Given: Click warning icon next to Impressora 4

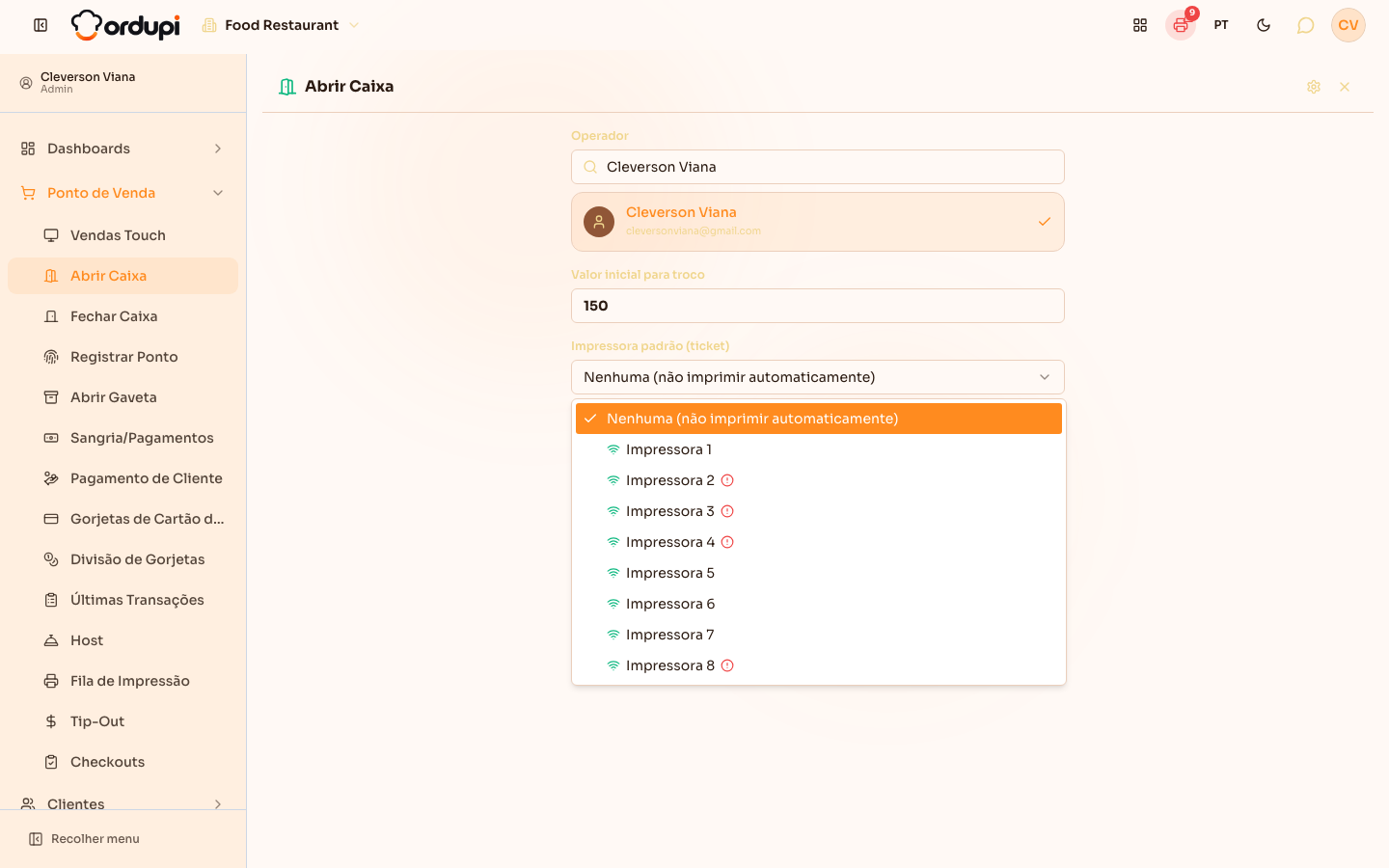Looking at the screenshot, I should 728,542.
